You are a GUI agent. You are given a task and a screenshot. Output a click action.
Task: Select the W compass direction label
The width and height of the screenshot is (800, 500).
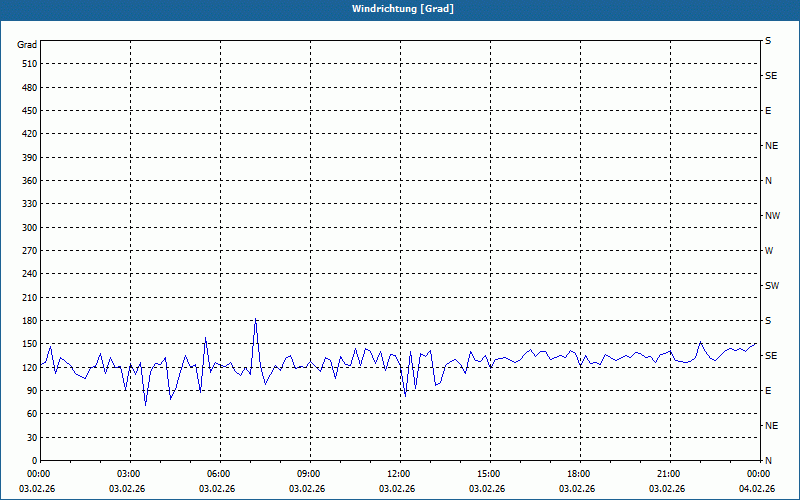[769, 251]
